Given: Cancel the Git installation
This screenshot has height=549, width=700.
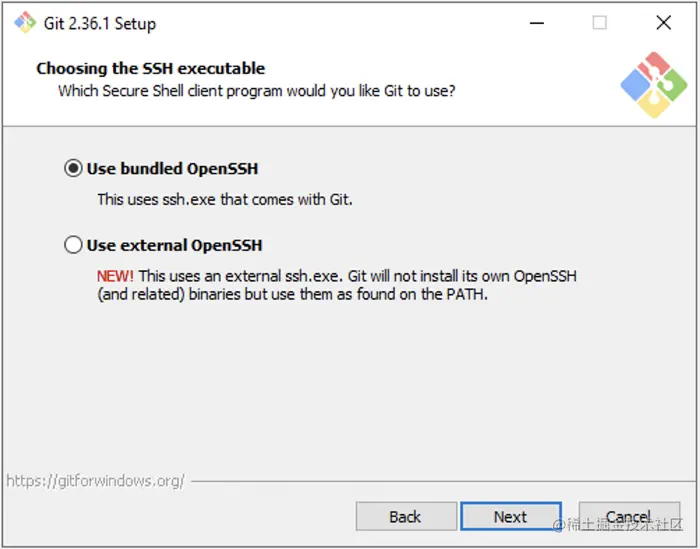Looking at the screenshot, I should tap(628, 517).
